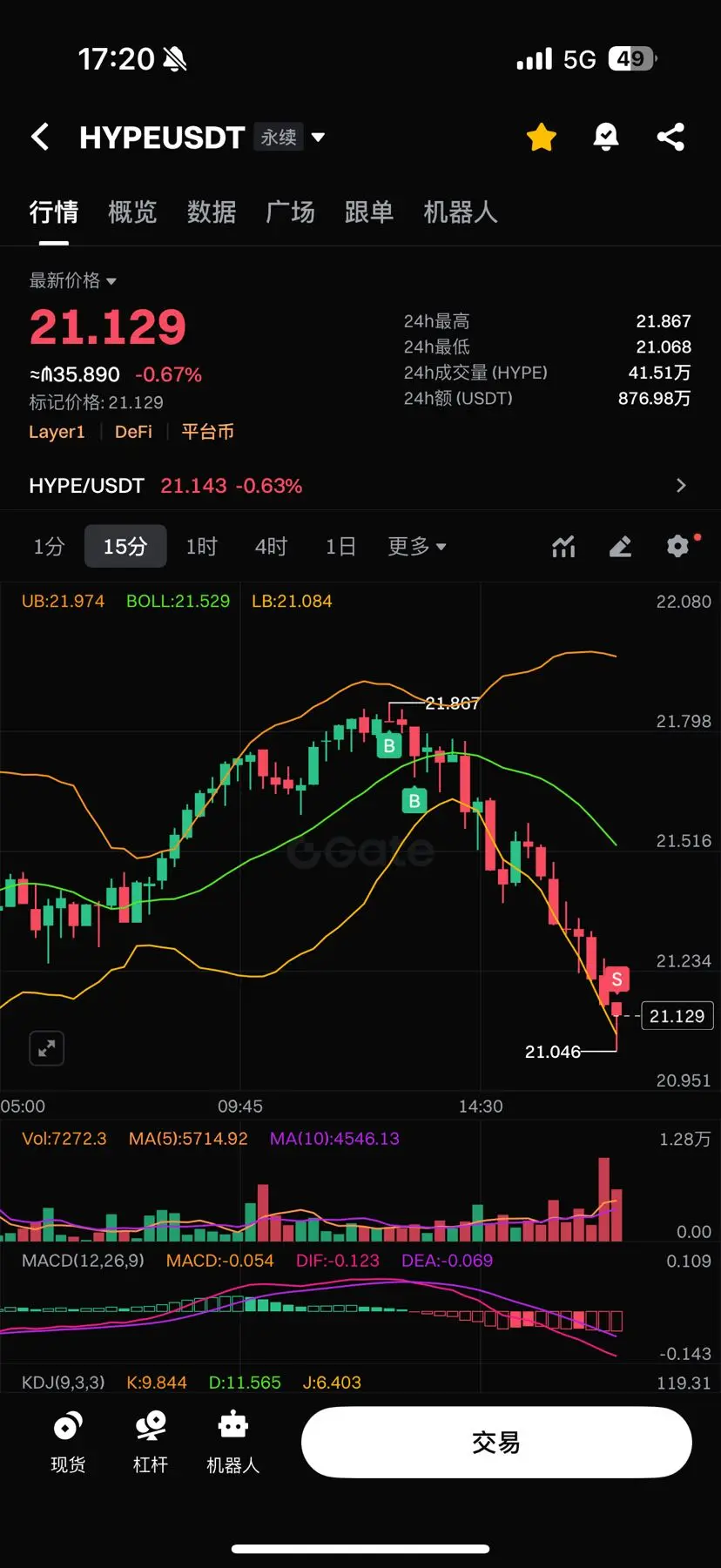Switch to the 跟单 tab
721x1568 pixels.
pyautogui.click(x=369, y=212)
